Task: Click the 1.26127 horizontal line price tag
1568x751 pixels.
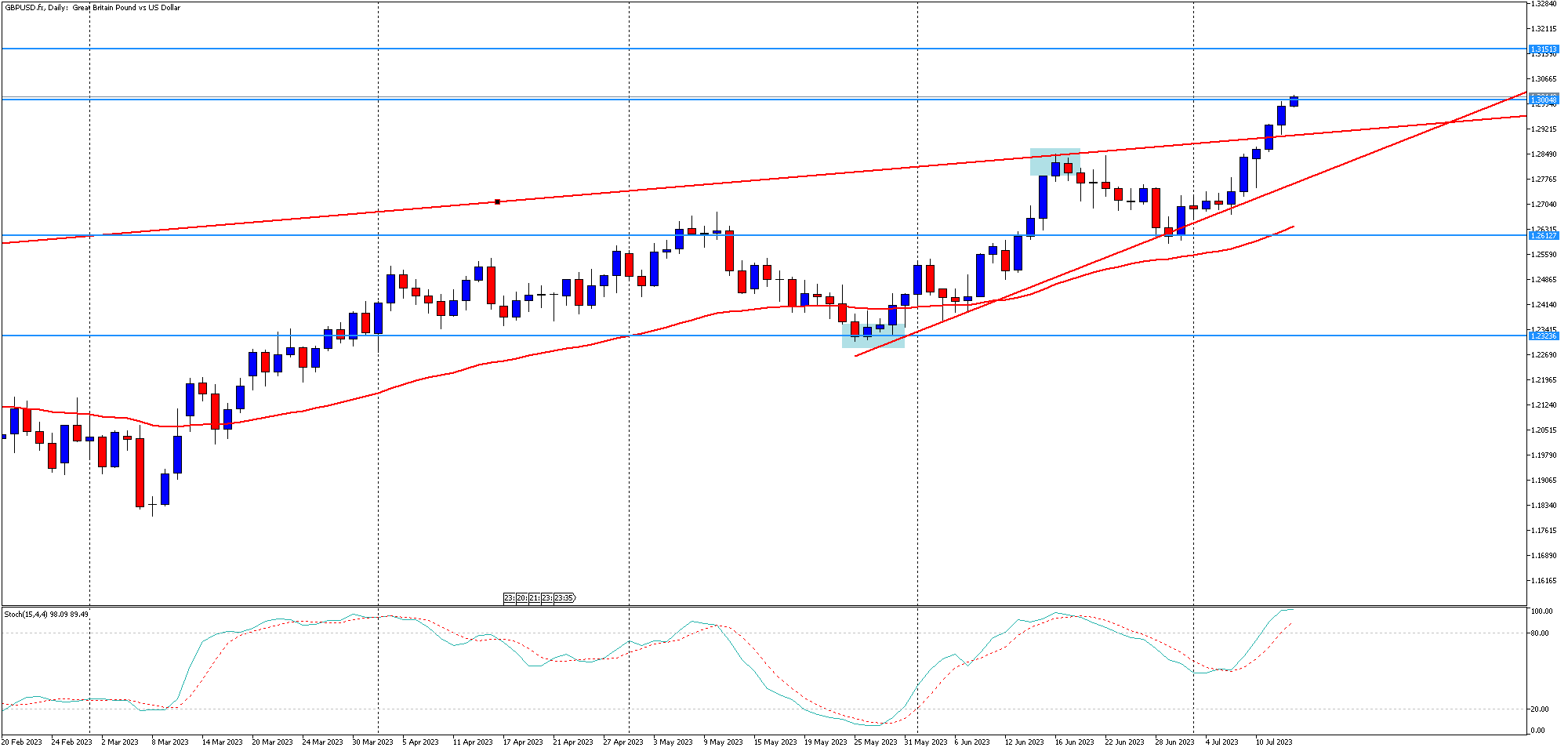Action: click(x=1544, y=235)
